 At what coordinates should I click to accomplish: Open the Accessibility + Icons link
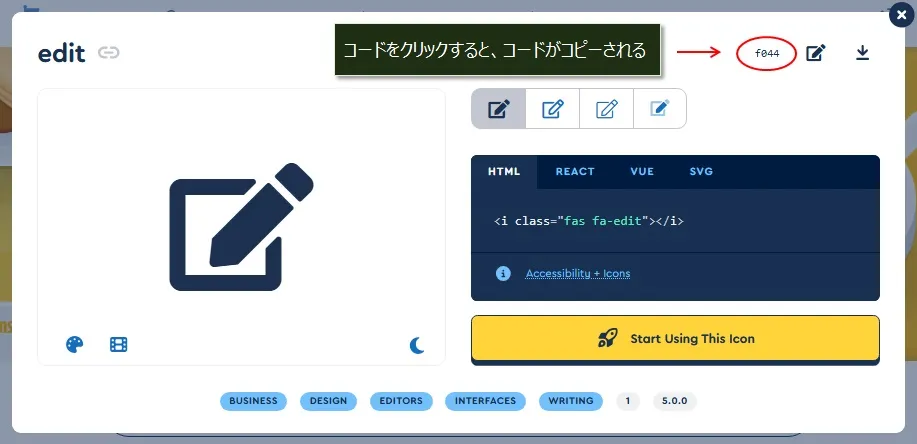click(x=577, y=274)
